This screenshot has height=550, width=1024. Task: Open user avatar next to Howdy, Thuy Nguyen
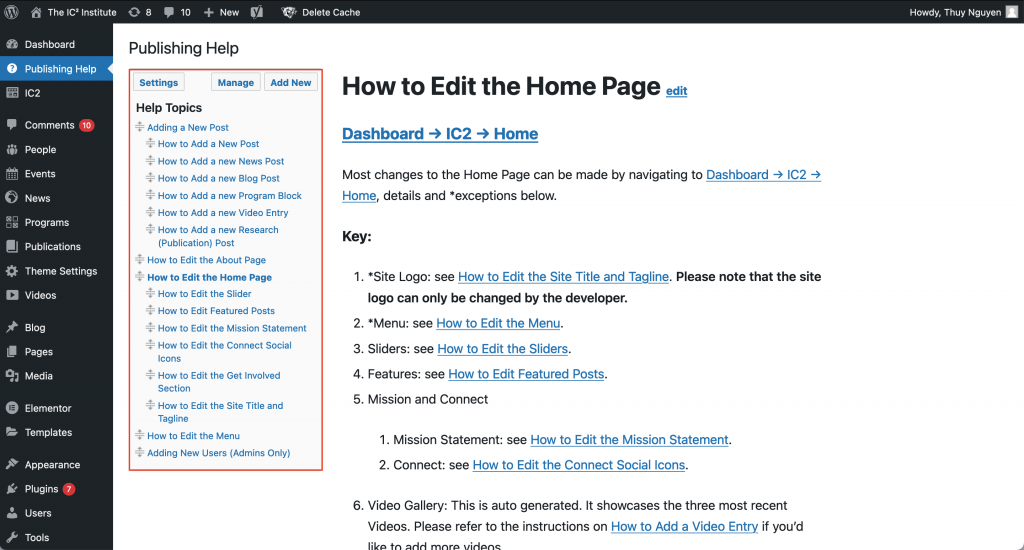coord(1012,12)
